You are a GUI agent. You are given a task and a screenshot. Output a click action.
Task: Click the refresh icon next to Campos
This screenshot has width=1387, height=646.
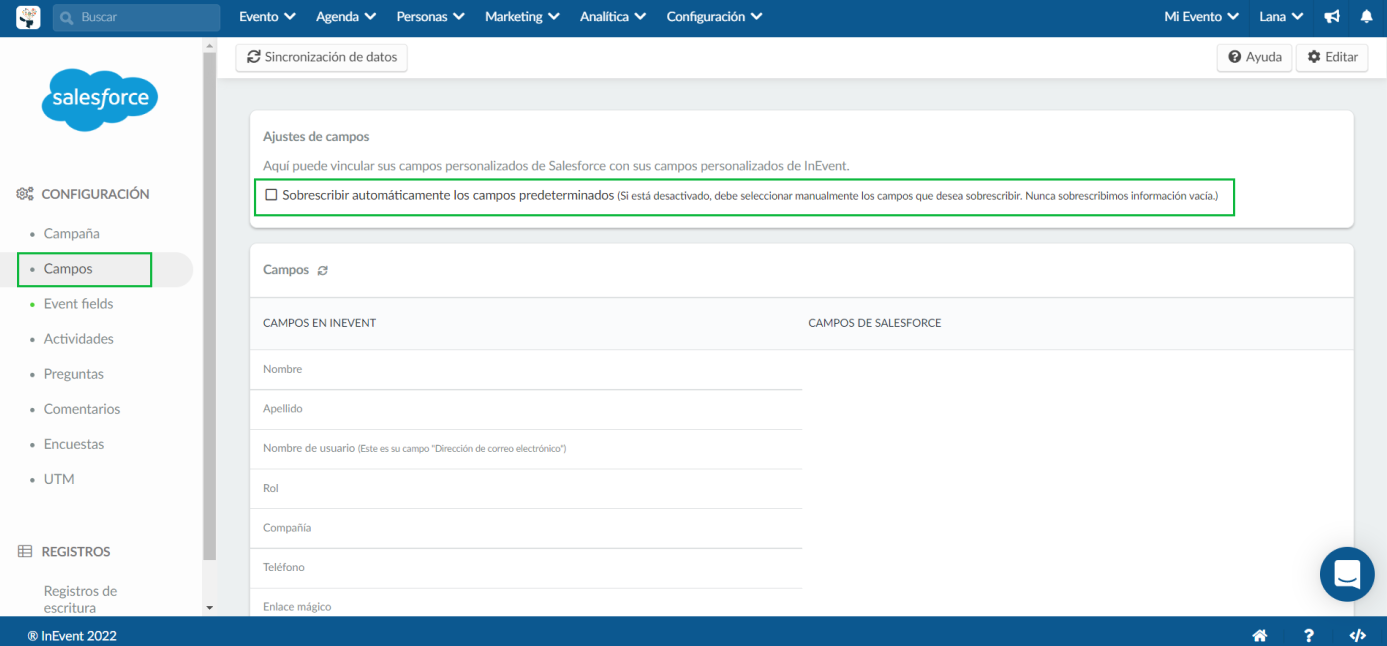[322, 270]
